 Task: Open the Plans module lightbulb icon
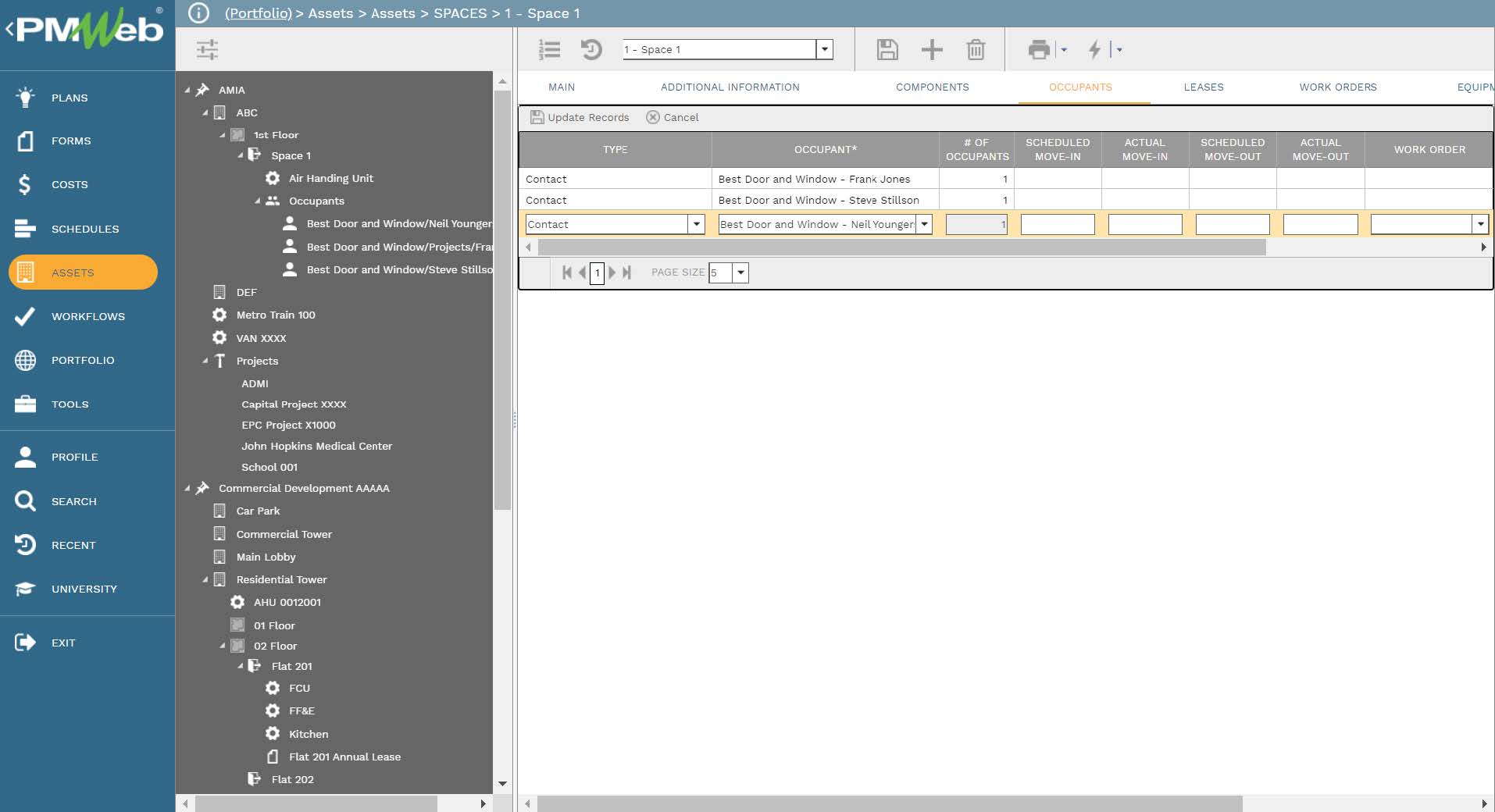25,98
